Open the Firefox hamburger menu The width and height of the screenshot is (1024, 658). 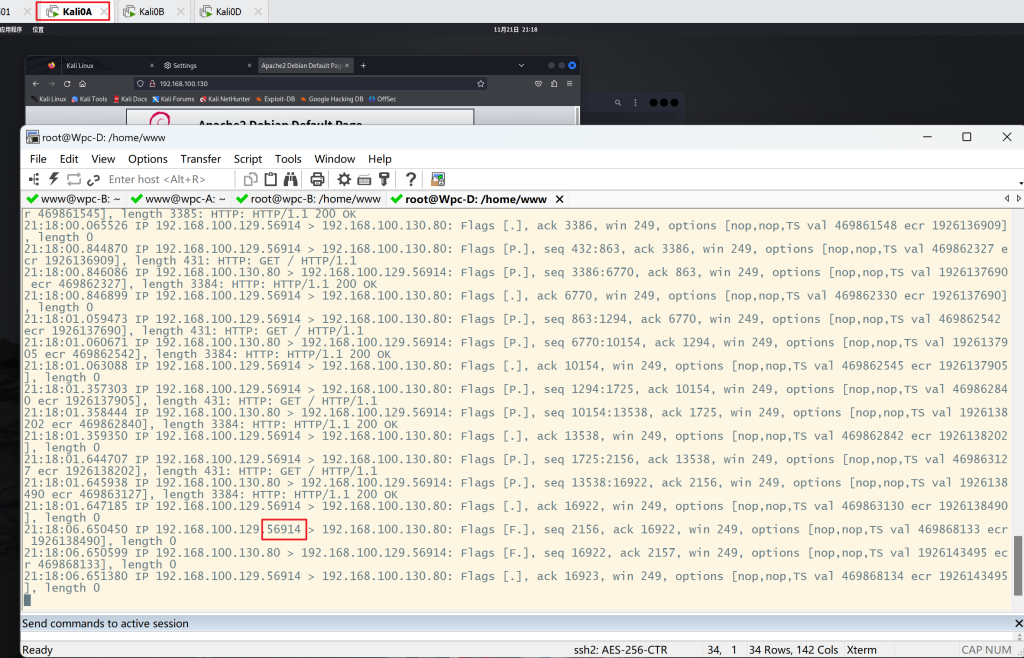tap(569, 84)
